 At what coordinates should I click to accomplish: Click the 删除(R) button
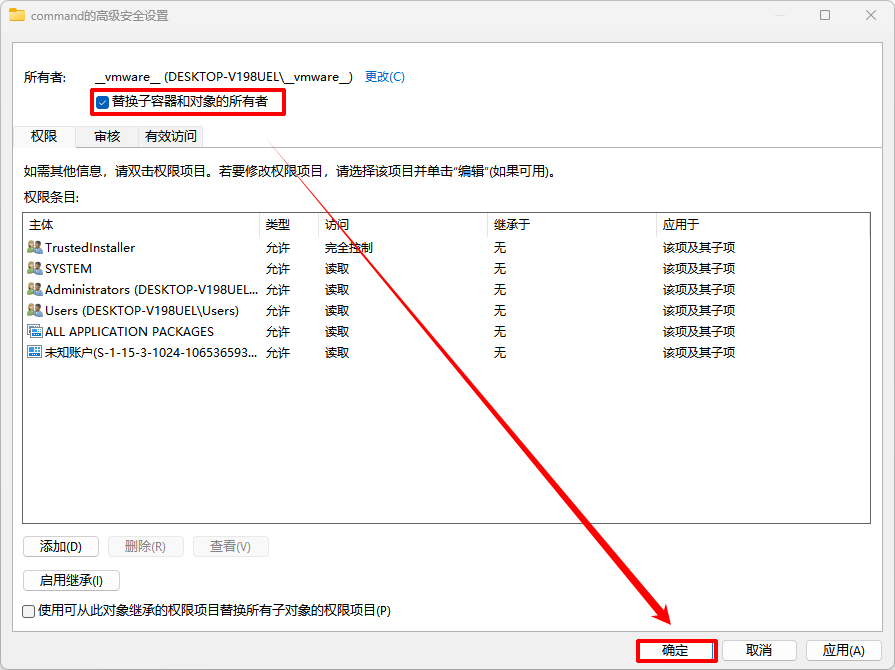tap(146, 547)
